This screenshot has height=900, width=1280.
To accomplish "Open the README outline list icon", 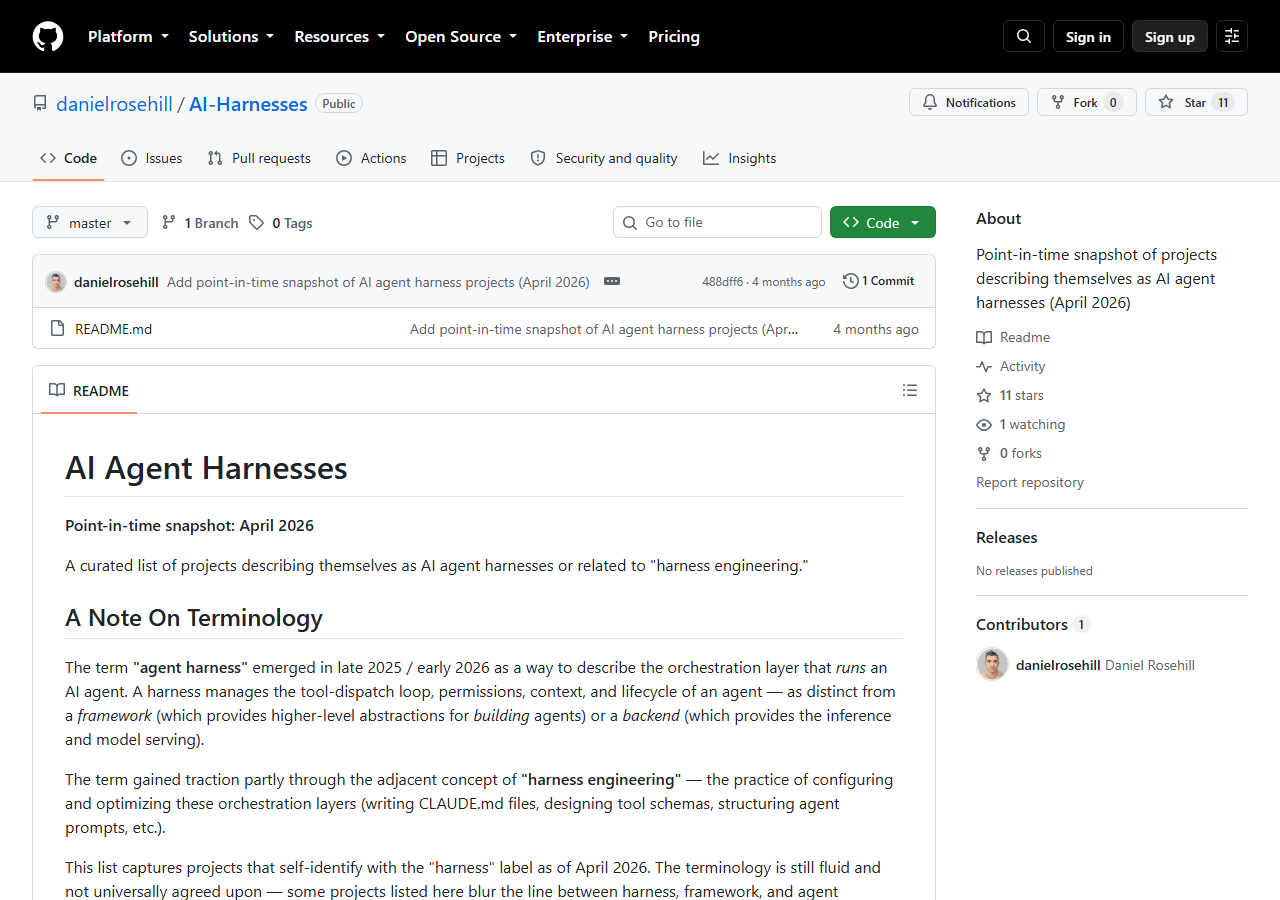I will point(910,390).
